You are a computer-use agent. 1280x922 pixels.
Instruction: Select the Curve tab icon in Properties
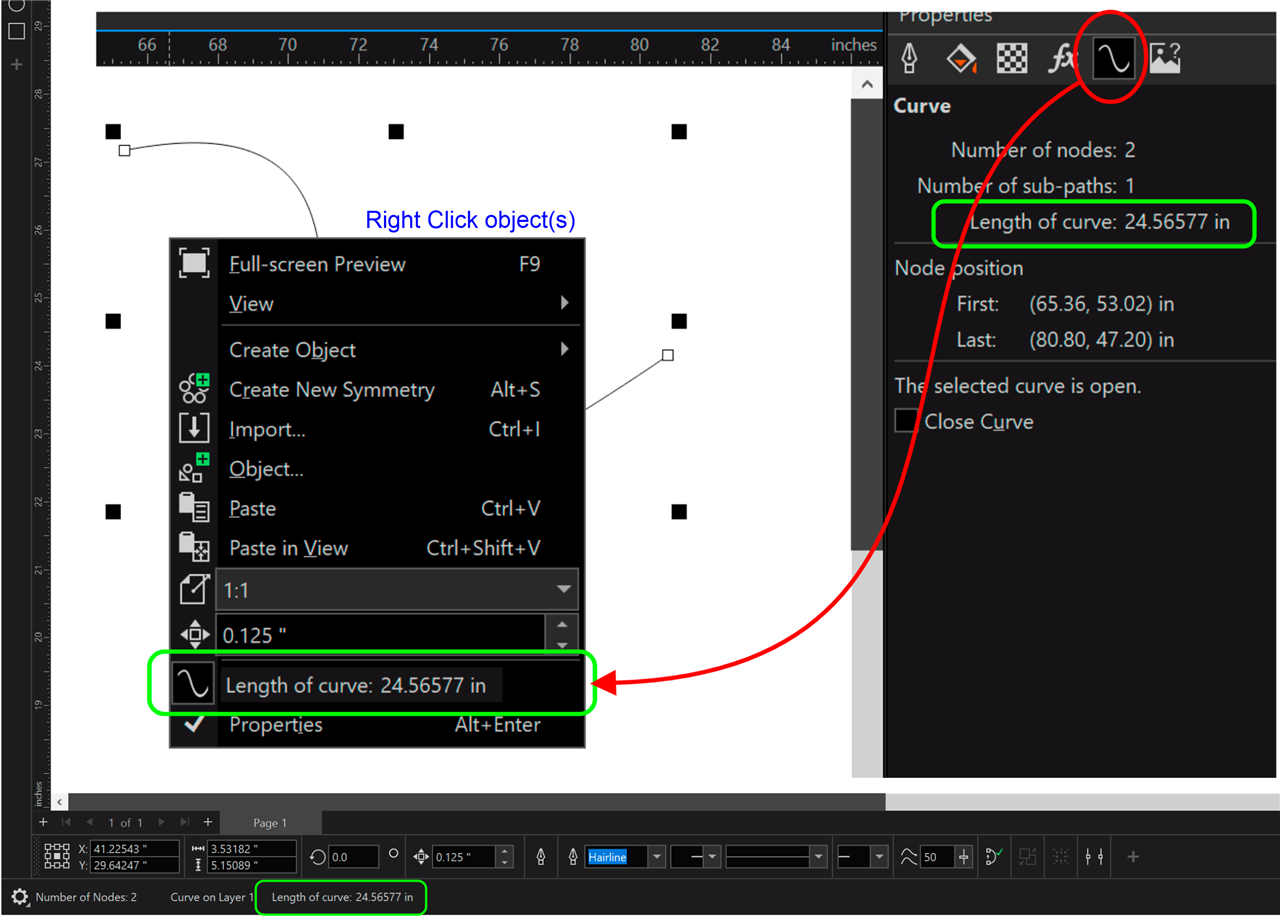pyautogui.click(x=1113, y=59)
